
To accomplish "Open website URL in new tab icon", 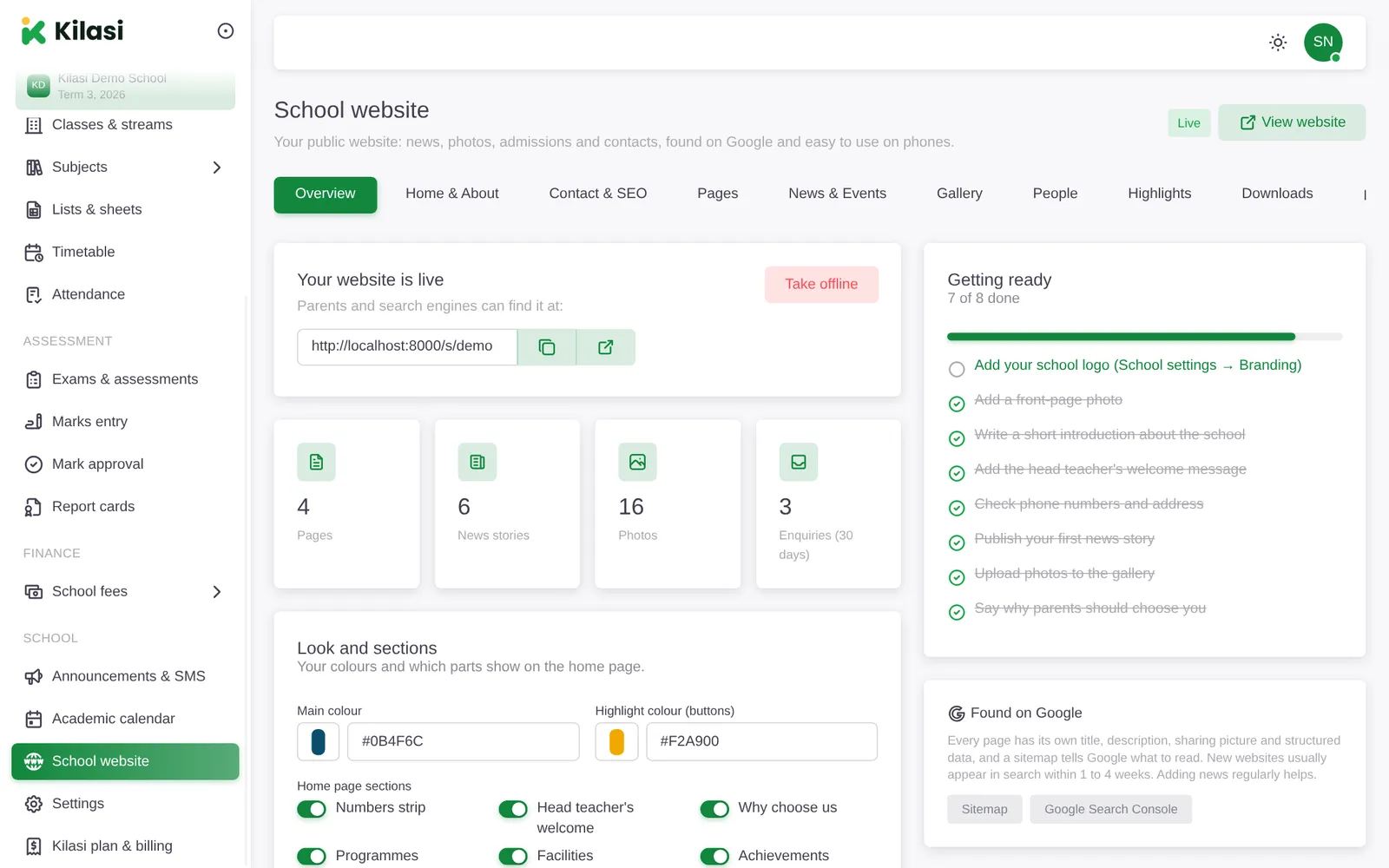I will (606, 347).
